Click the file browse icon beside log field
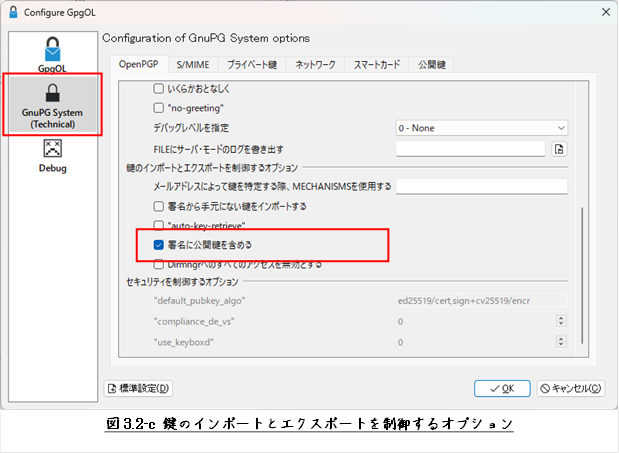The width and height of the screenshot is (619, 453). tap(560, 149)
